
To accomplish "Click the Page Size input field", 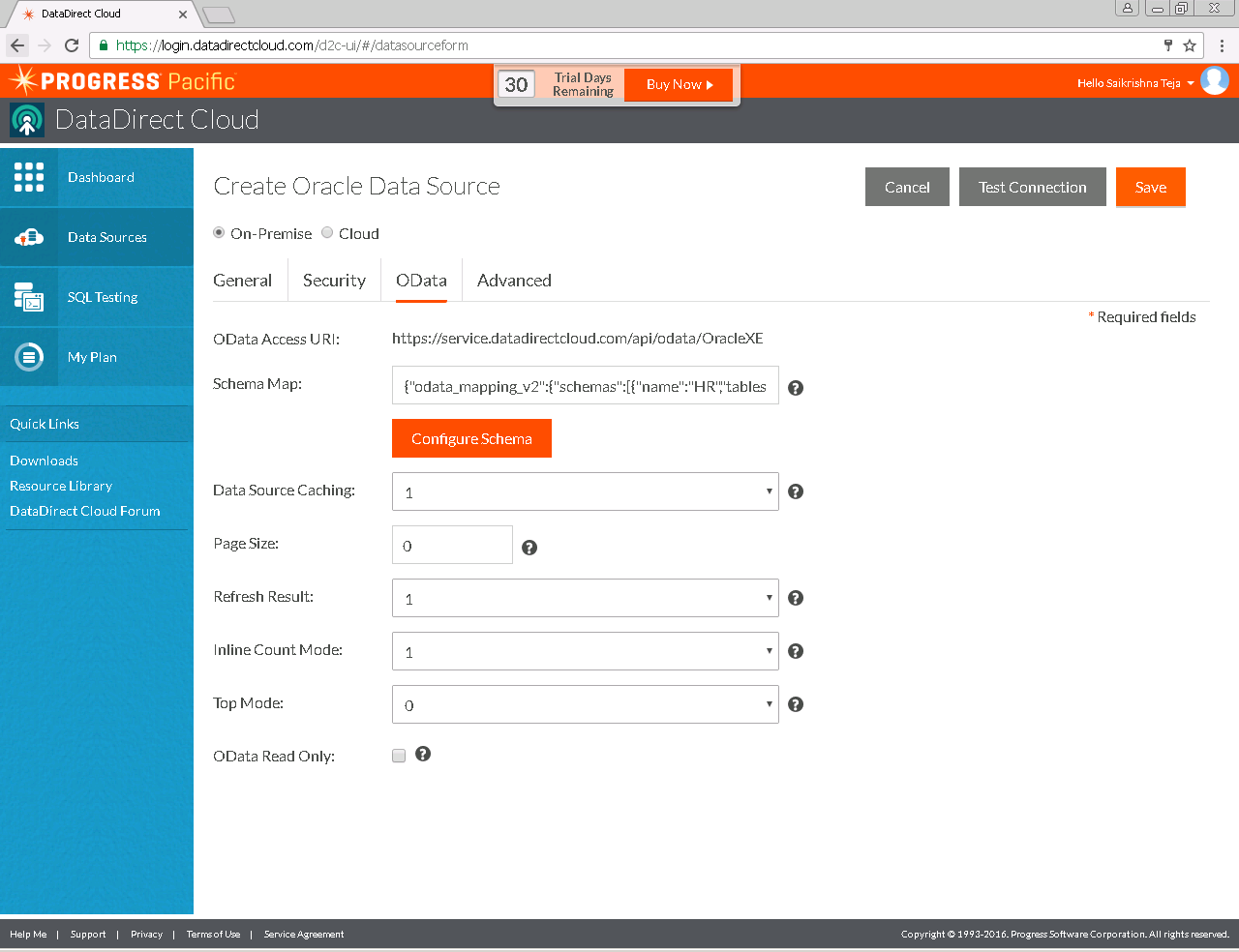I will (452, 545).
